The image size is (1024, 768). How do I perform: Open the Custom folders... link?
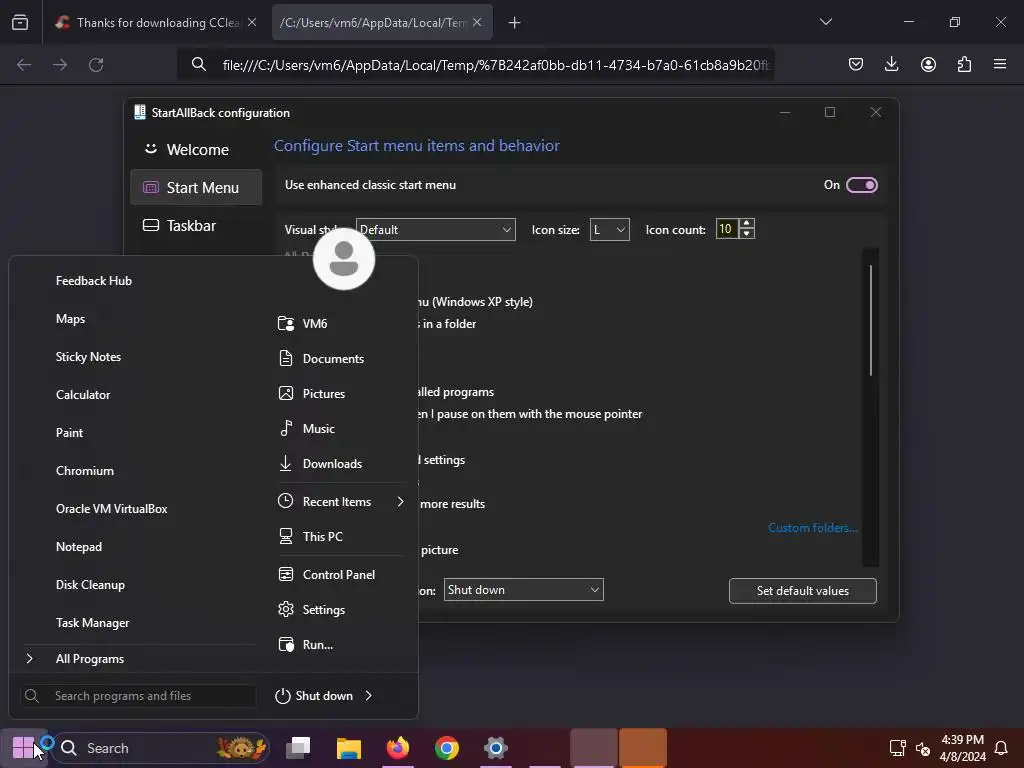coord(812,528)
